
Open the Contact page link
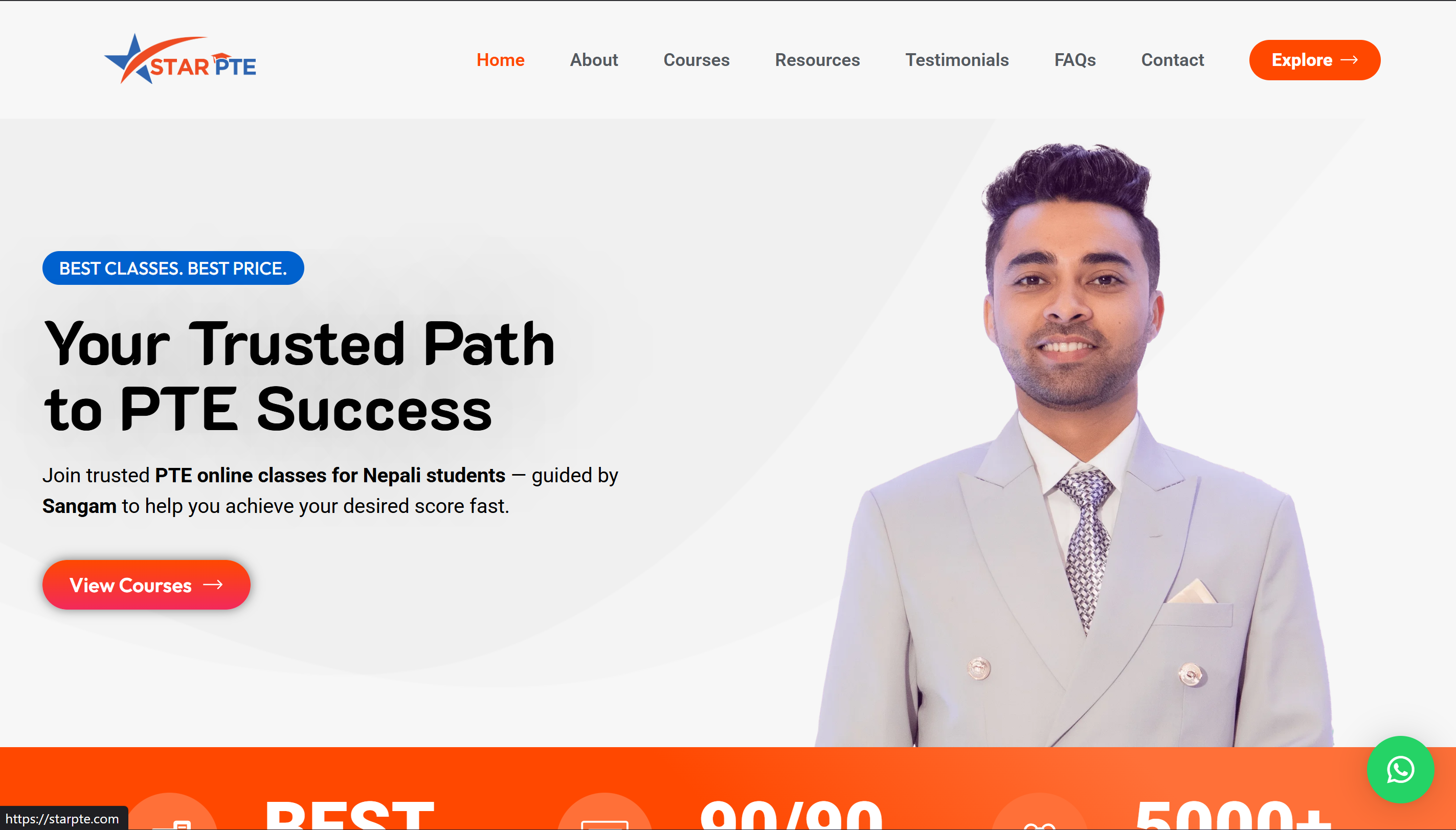pos(1173,60)
